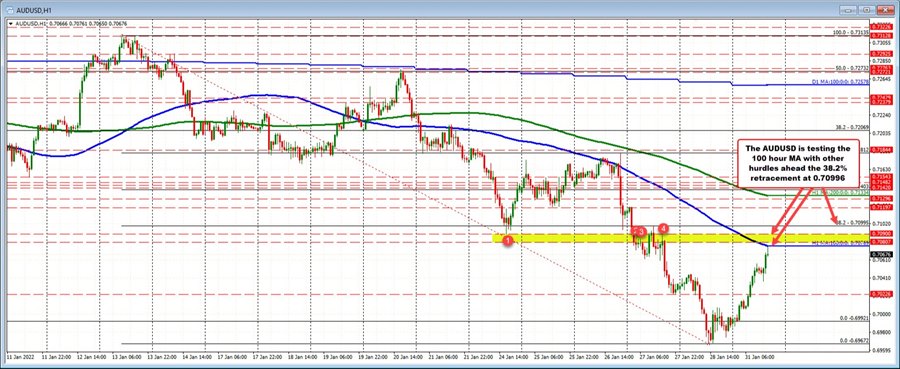Click the red price label 0.70226
The height and width of the screenshot is (369, 900).
pyautogui.click(x=881, y=294)
